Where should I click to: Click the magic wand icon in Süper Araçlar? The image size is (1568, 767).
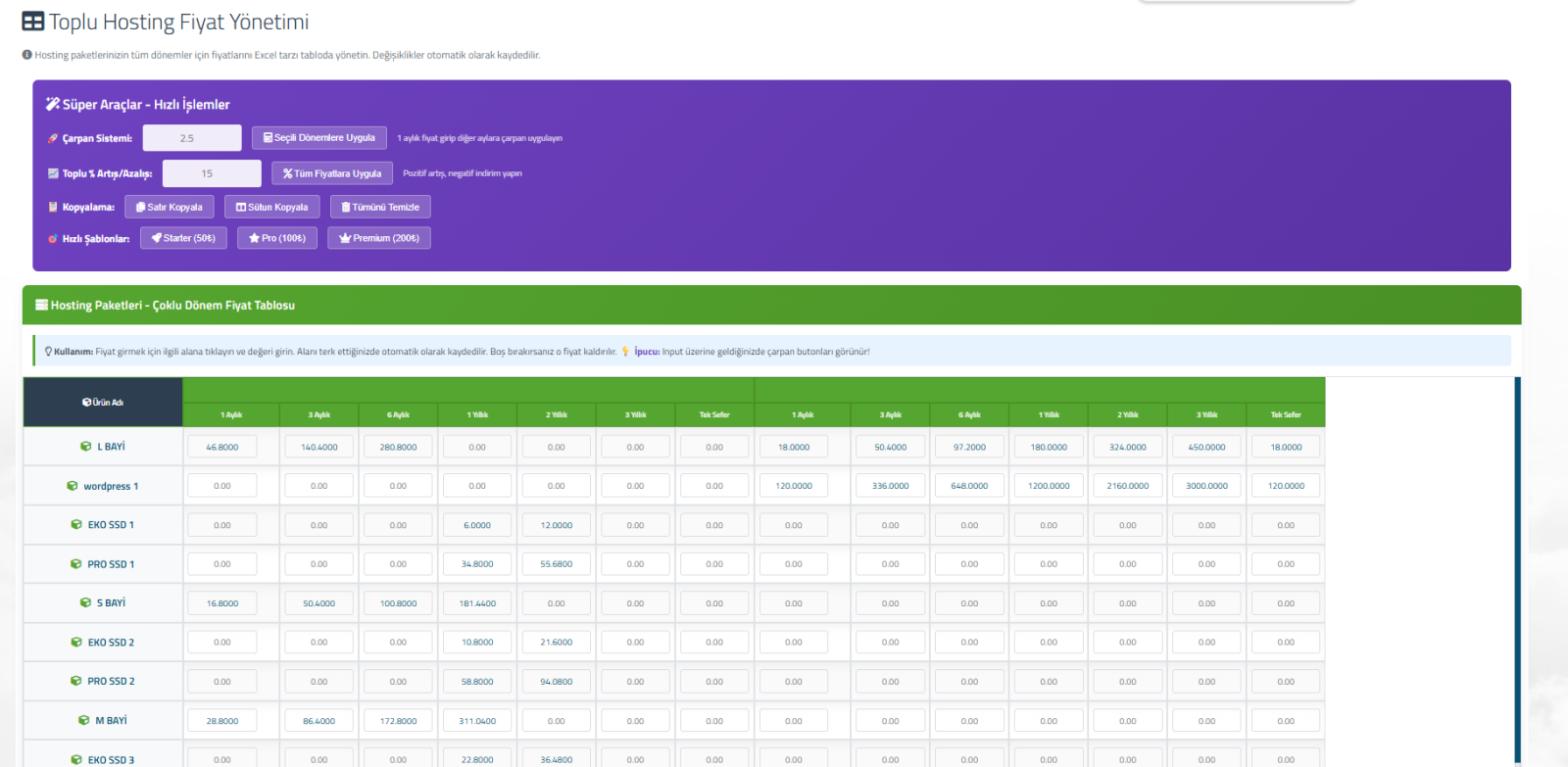click(53, 104)
